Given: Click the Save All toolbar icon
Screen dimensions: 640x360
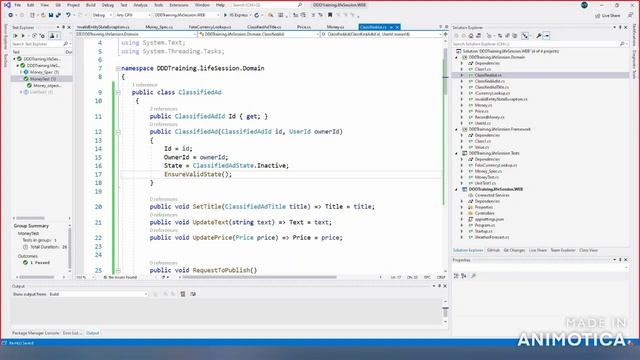Looking at the screenshot, I should pos(58,15).
